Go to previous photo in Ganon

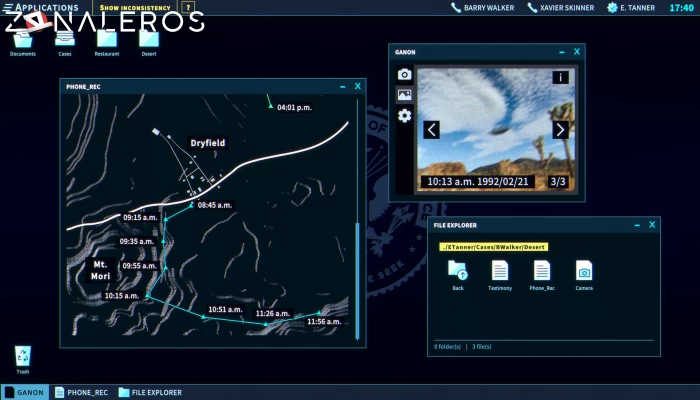[x=431, y=130]
